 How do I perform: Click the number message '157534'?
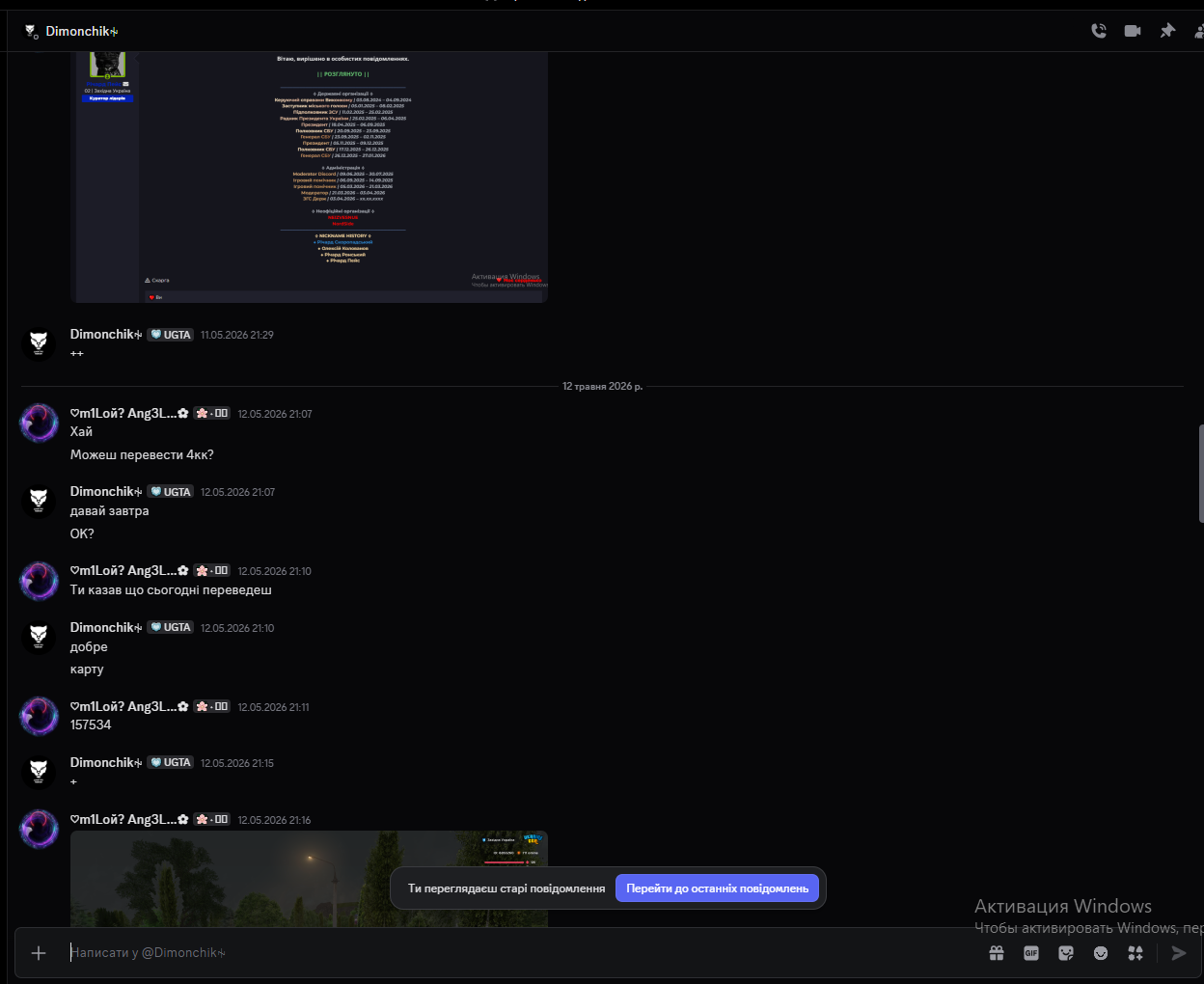click(x=91, y=724)
